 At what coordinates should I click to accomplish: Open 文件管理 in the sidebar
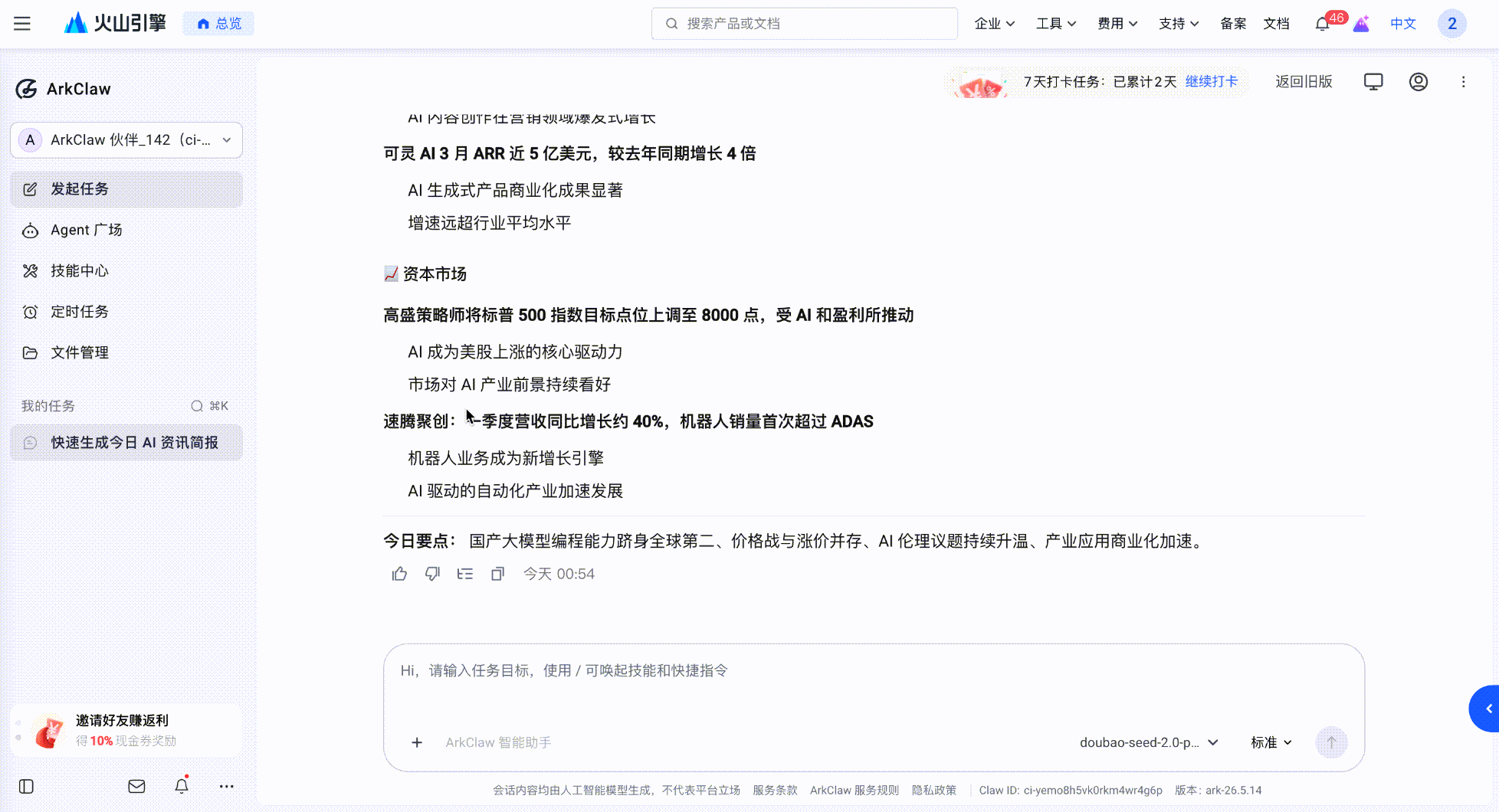[x=126, y=352]
